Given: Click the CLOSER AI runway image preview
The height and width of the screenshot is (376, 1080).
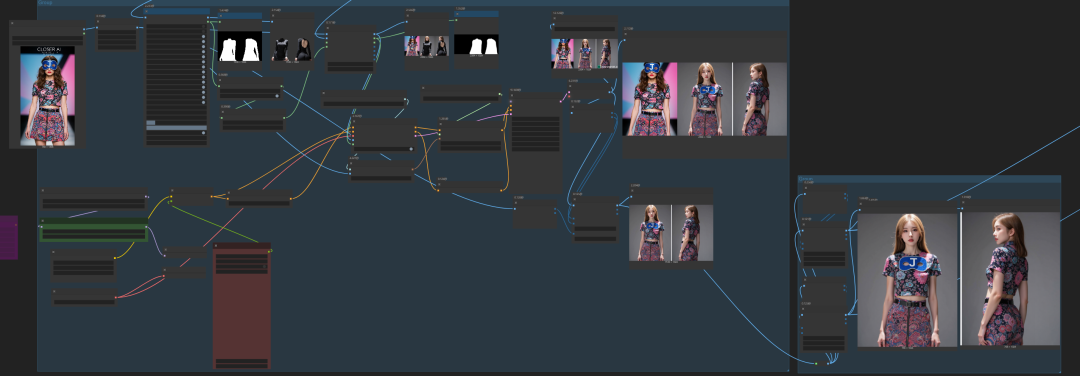Looking at the screenshot, I should click(x=48, y=95).
